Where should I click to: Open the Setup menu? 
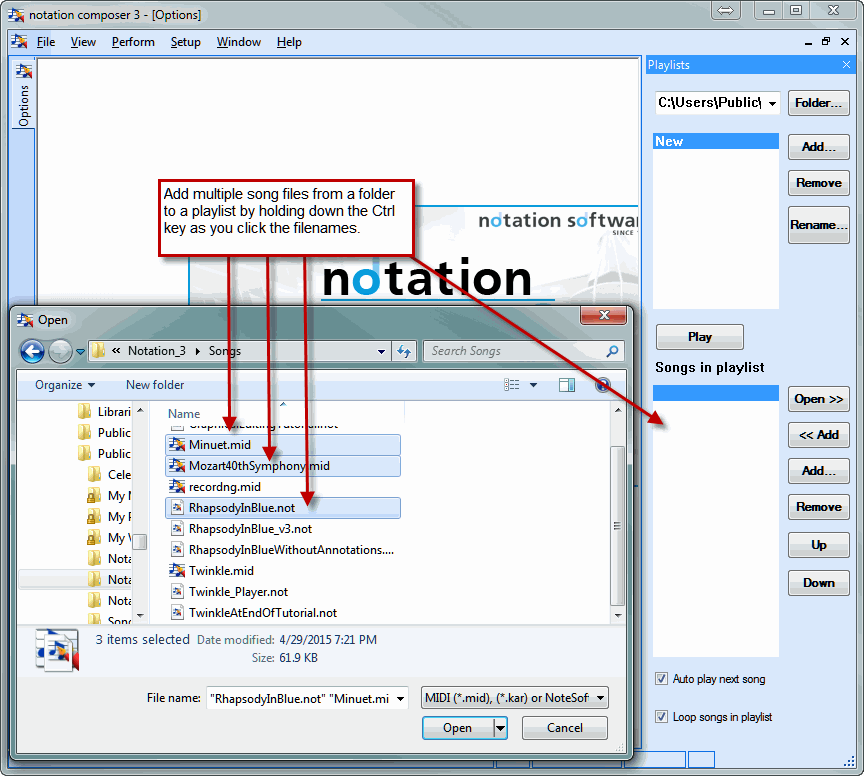click(x=185, y=42)
